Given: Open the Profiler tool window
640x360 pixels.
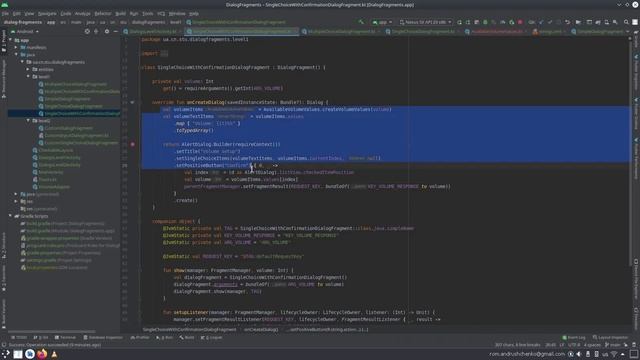Looking at the screenshot, I should pyautogui.click(x=140, y=338).
